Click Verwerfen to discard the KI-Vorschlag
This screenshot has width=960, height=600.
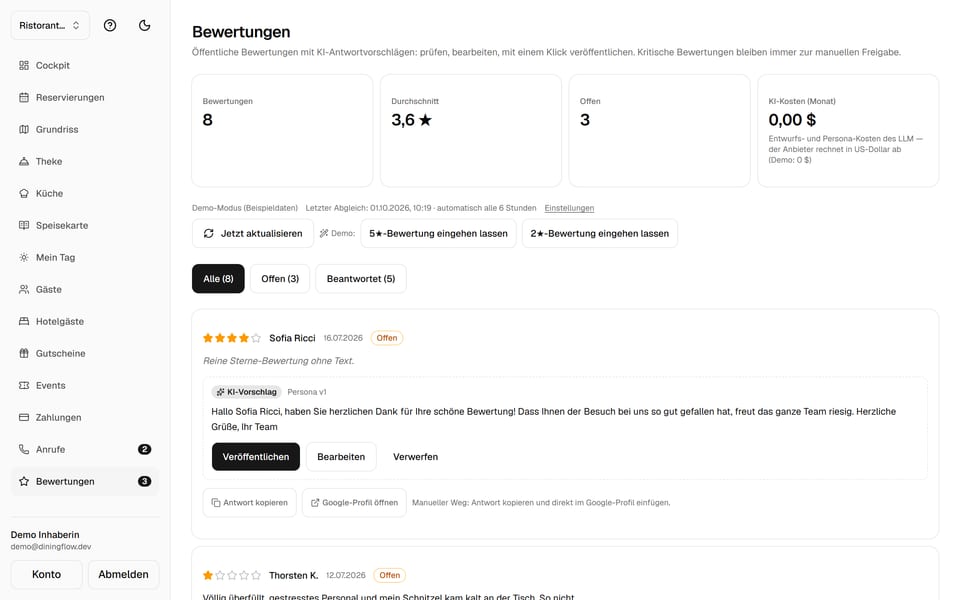(x=415, y=457)
